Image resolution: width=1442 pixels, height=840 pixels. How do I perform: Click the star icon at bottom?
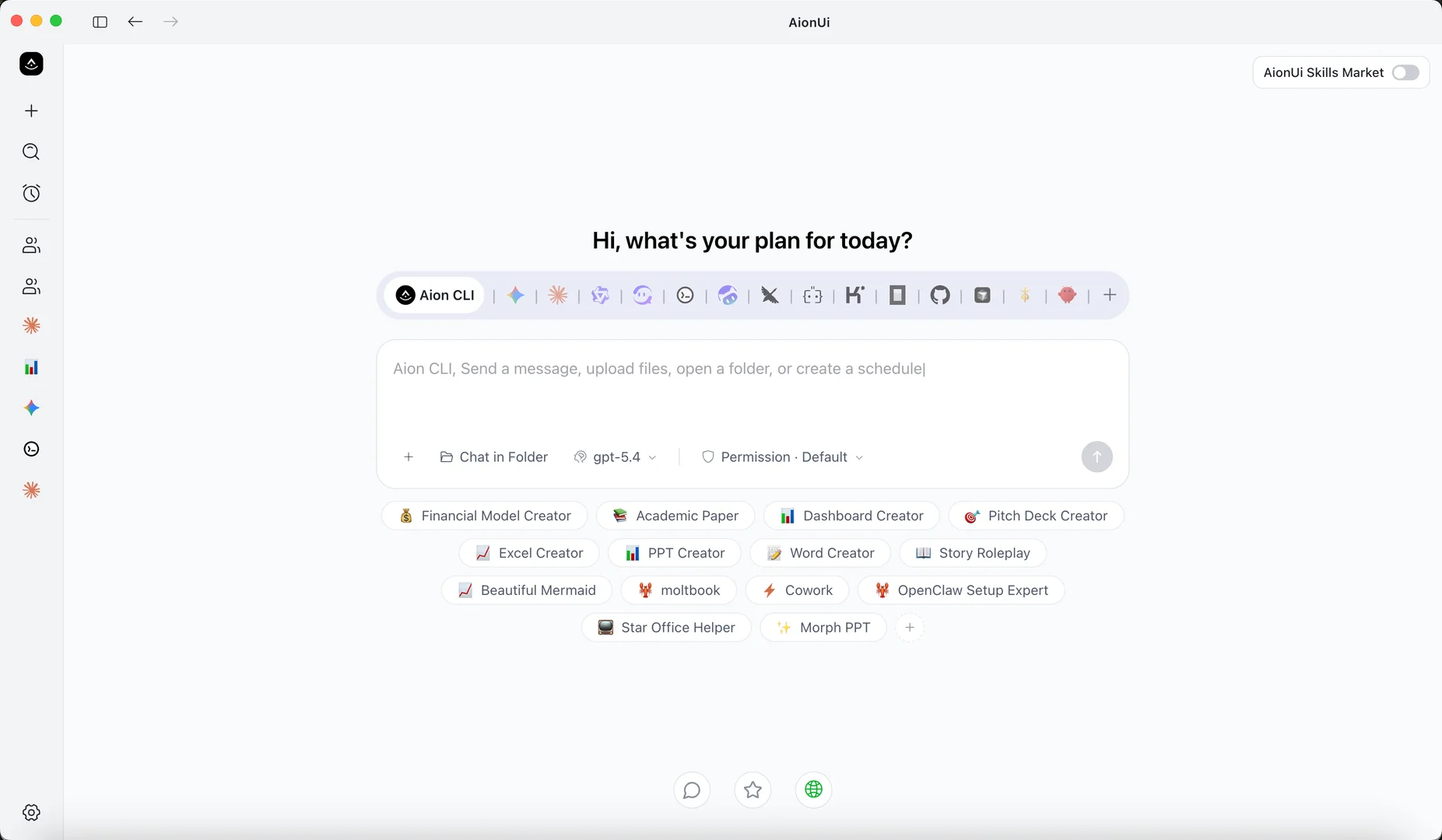coord(753,789)
